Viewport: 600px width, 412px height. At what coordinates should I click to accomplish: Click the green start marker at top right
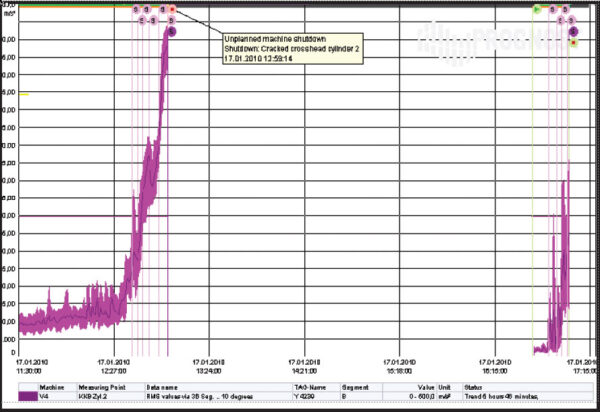[x=536, y=9]
